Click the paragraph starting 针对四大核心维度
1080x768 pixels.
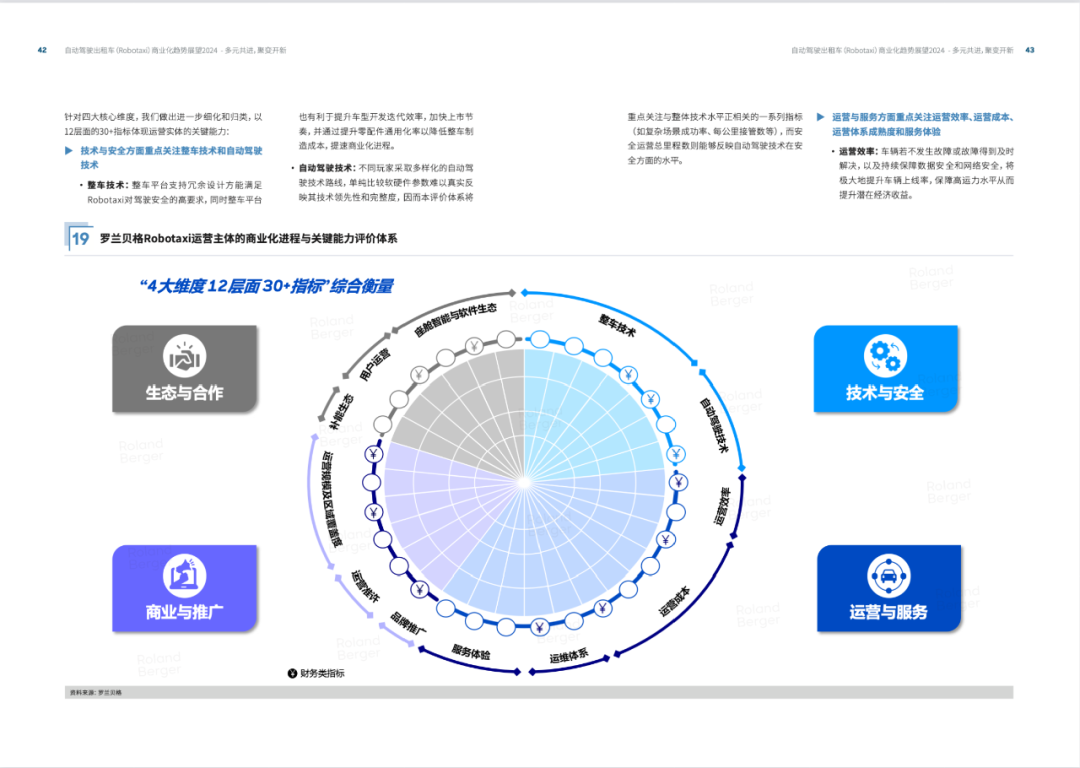(163, 124)
